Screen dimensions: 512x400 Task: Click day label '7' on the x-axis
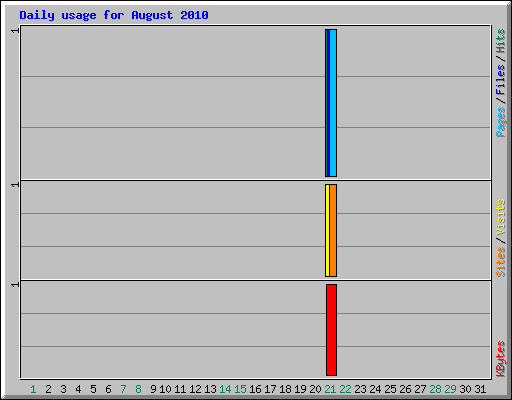coord(123,389)
